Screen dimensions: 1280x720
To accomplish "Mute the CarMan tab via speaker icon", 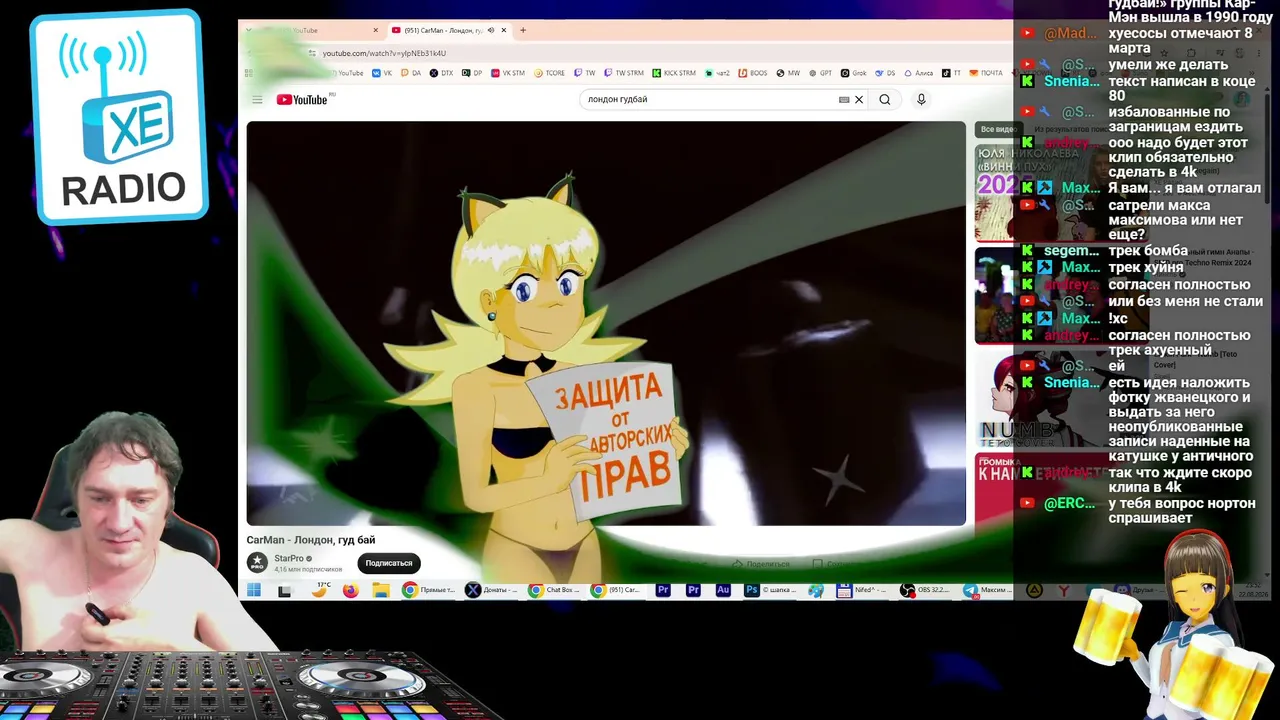I will click(x=491, y=30).
